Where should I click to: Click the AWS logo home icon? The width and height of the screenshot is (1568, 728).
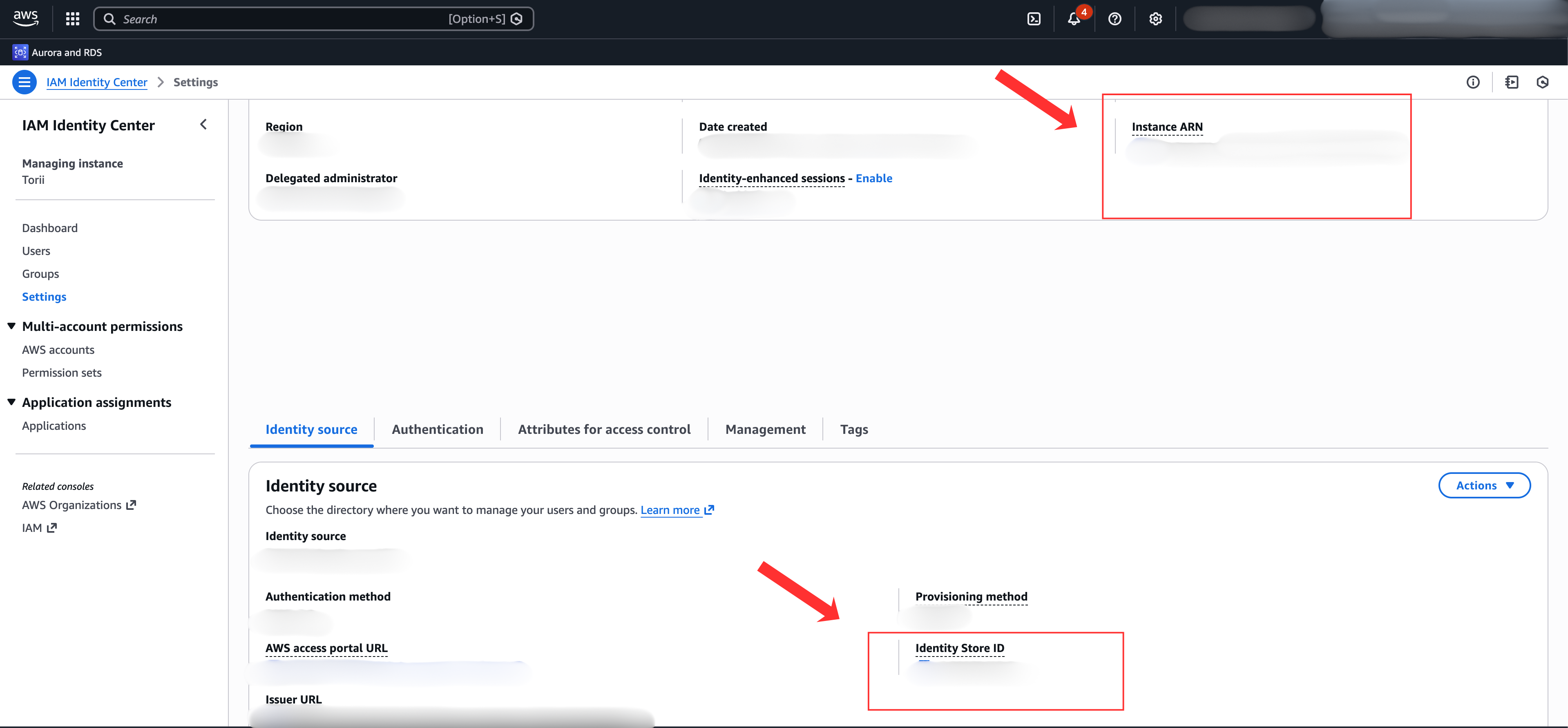(x=26, y=18)
